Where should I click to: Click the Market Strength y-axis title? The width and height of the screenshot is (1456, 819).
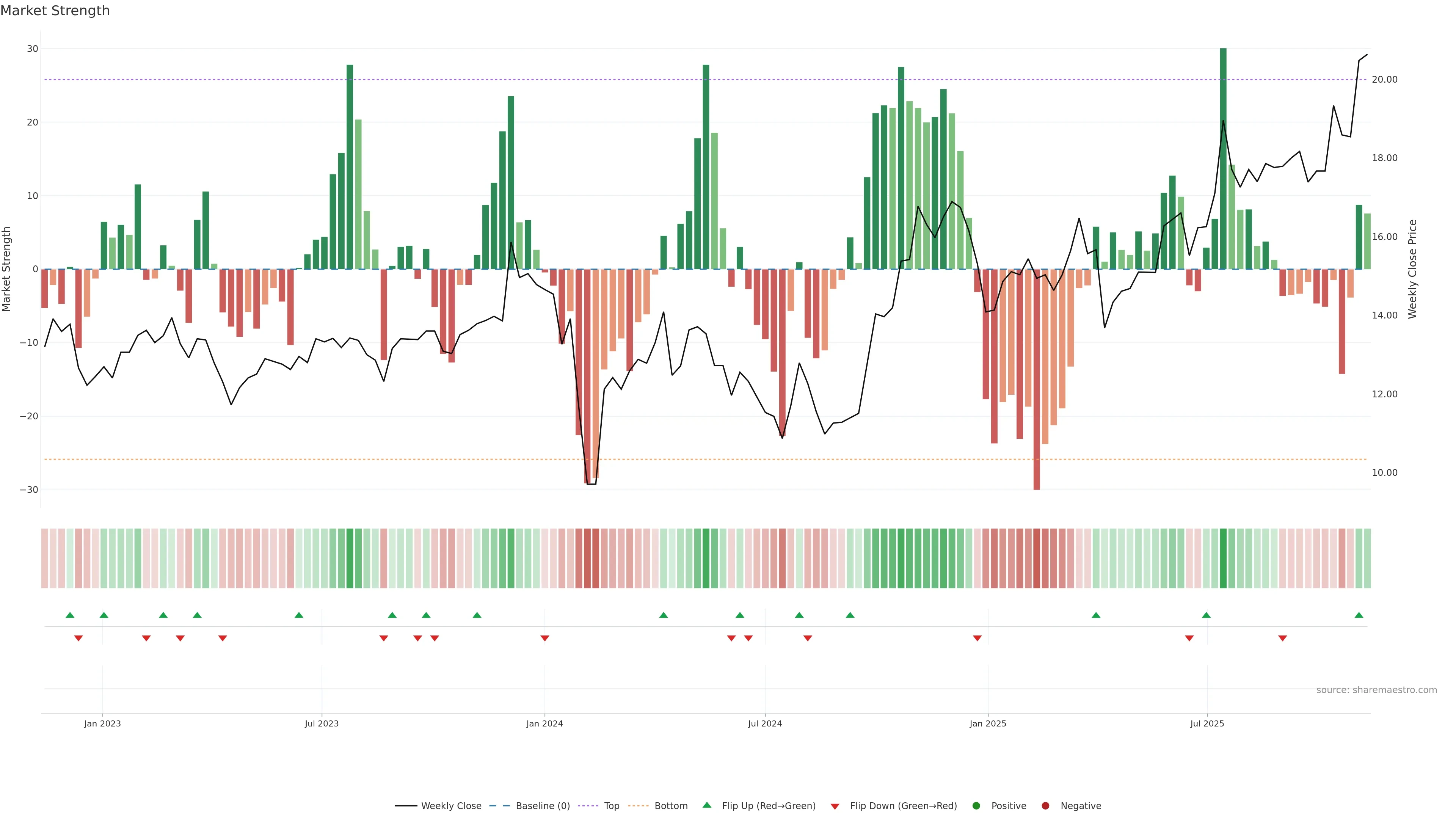click(x=7, y=269)
